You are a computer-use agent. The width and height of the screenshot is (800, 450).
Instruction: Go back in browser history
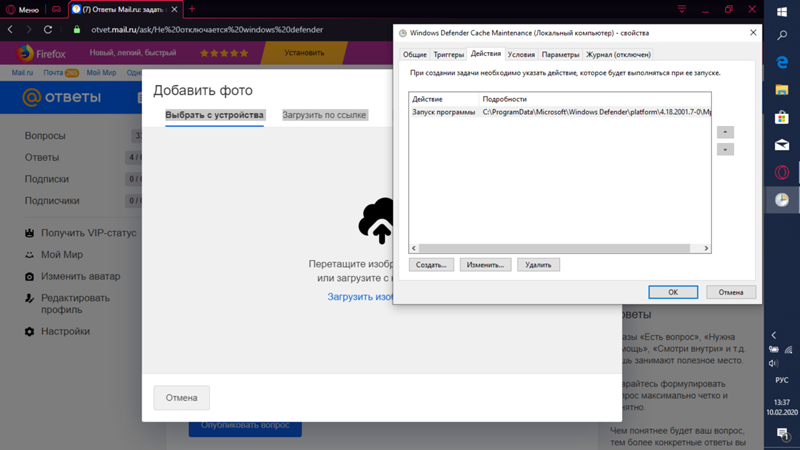(x=10, y=30)
